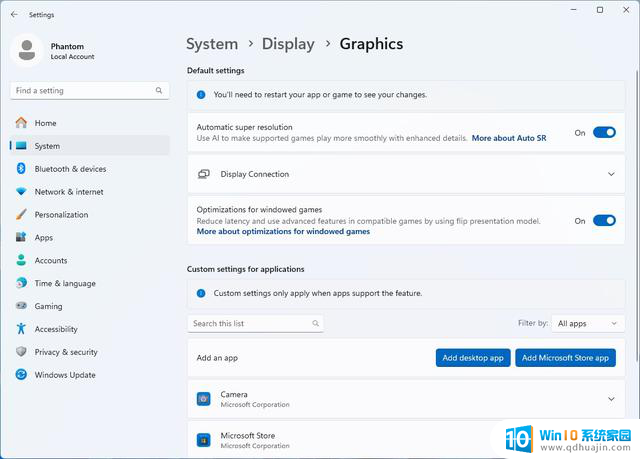Expand the Camera app row chevron
The height and width of the screenshot is (459, 640).
tap(611, 399)
